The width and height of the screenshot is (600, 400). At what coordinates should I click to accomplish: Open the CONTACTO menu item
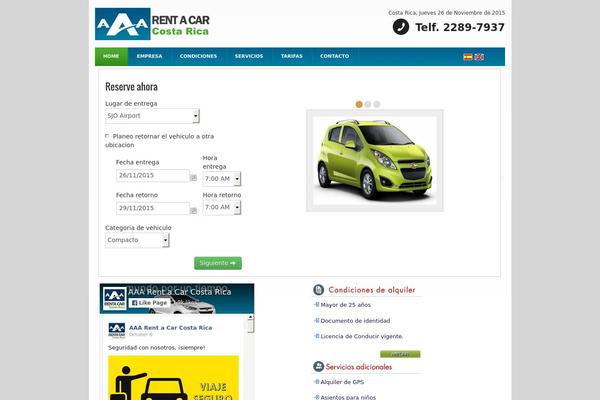click(334, 56)
